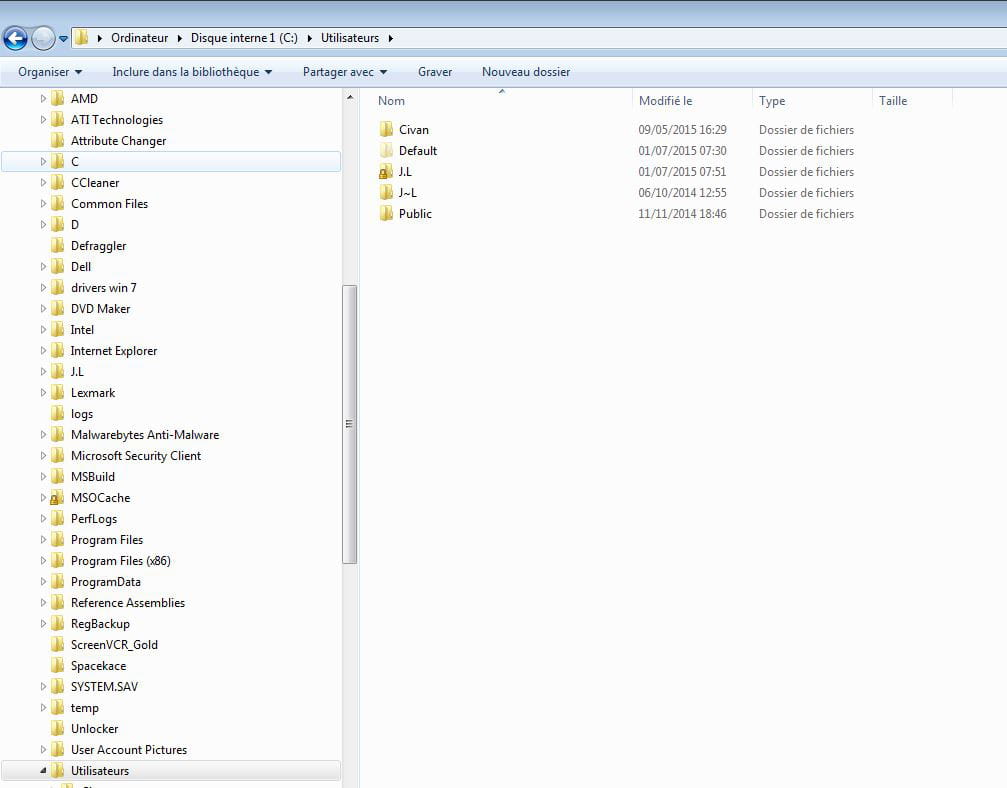This screenshot has height=788, width=1007.
Task: Click Malwarebytes Anti-Malware folder icon
Action: [x=58, y=435]
